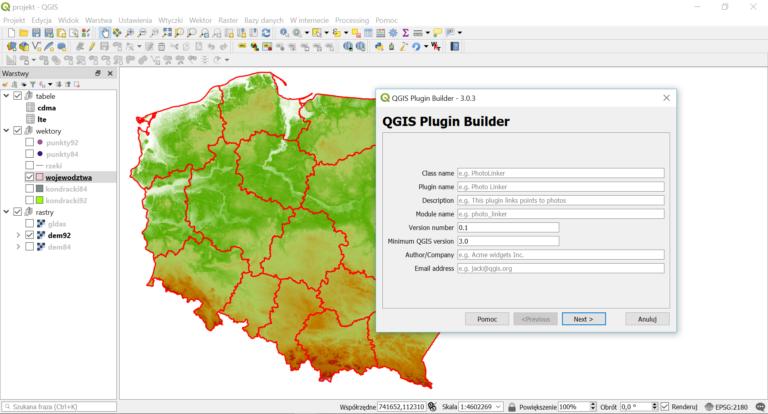Enable the punkty92 layer checkbox
768x414 pixels.
point(29,142)
